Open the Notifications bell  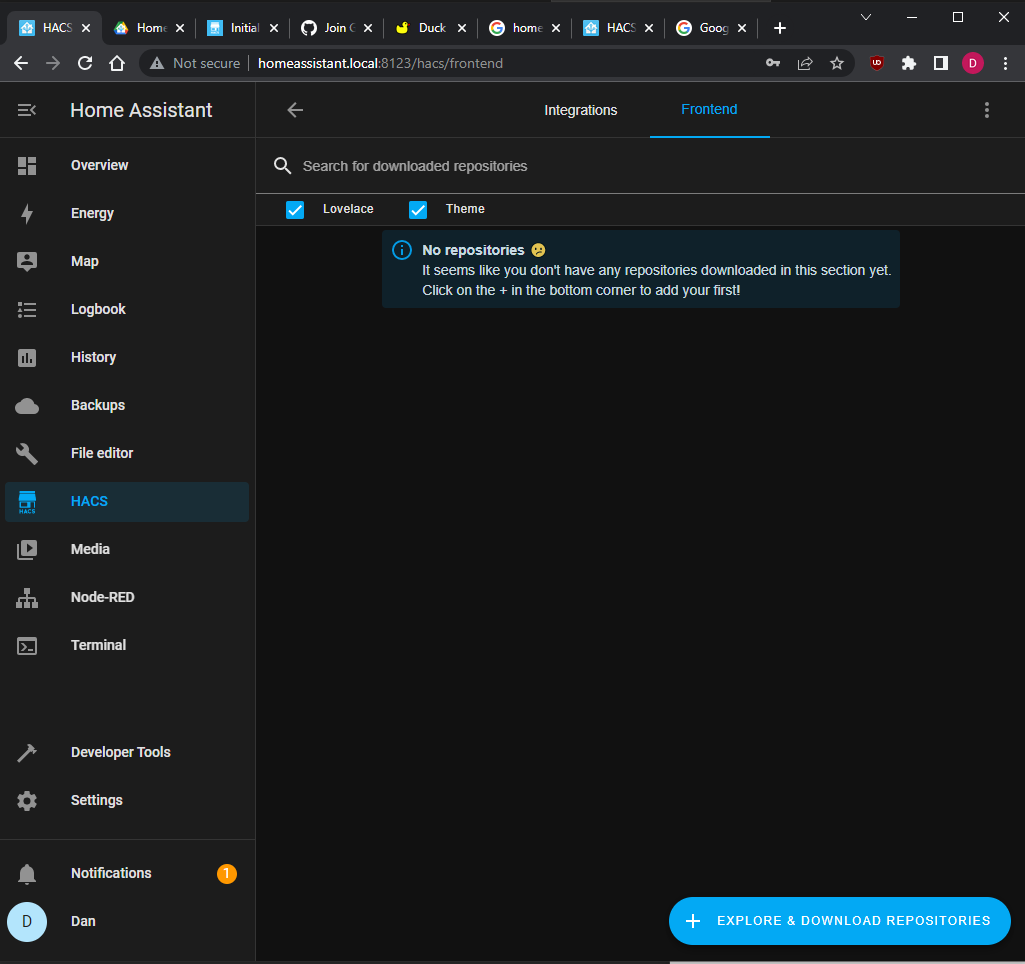(x=27, y=874)
